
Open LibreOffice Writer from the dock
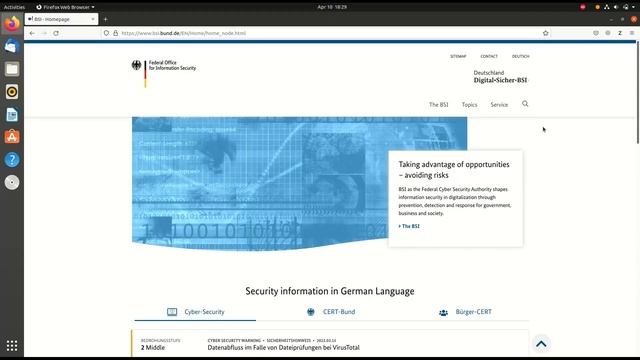(x=12, y=115)
